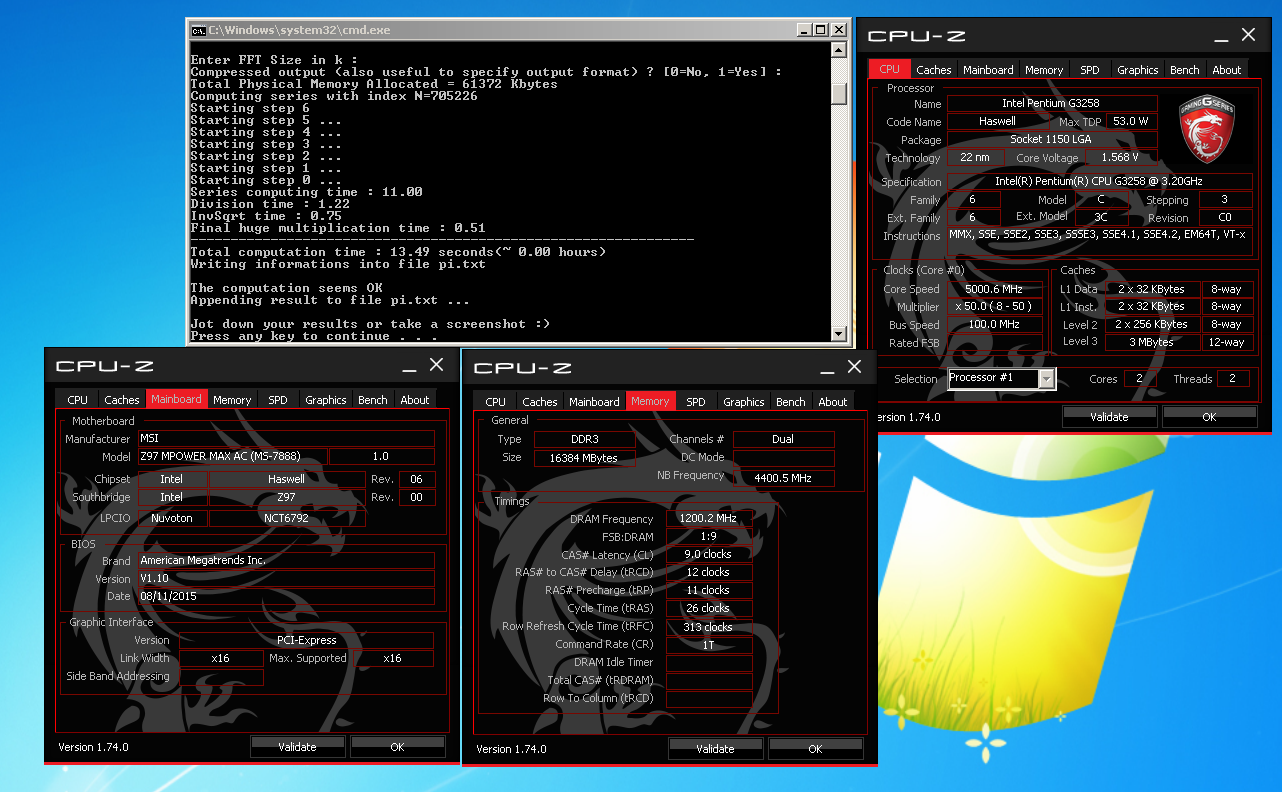Click the cmd.exe vertical scrollbar thumb
The width and height of the screenshot is (1282, 792).
839,92
